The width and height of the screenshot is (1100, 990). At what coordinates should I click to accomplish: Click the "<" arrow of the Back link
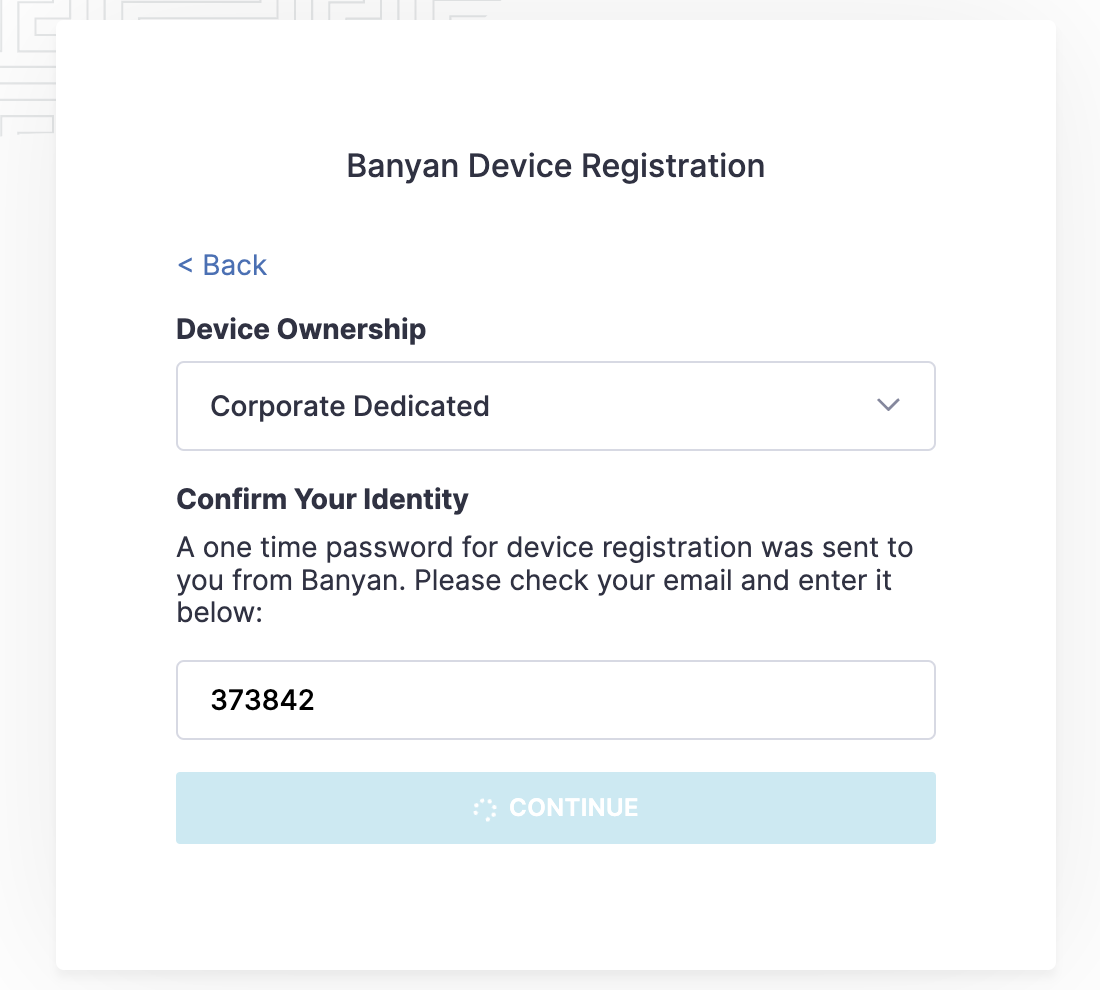click(185, 265)
